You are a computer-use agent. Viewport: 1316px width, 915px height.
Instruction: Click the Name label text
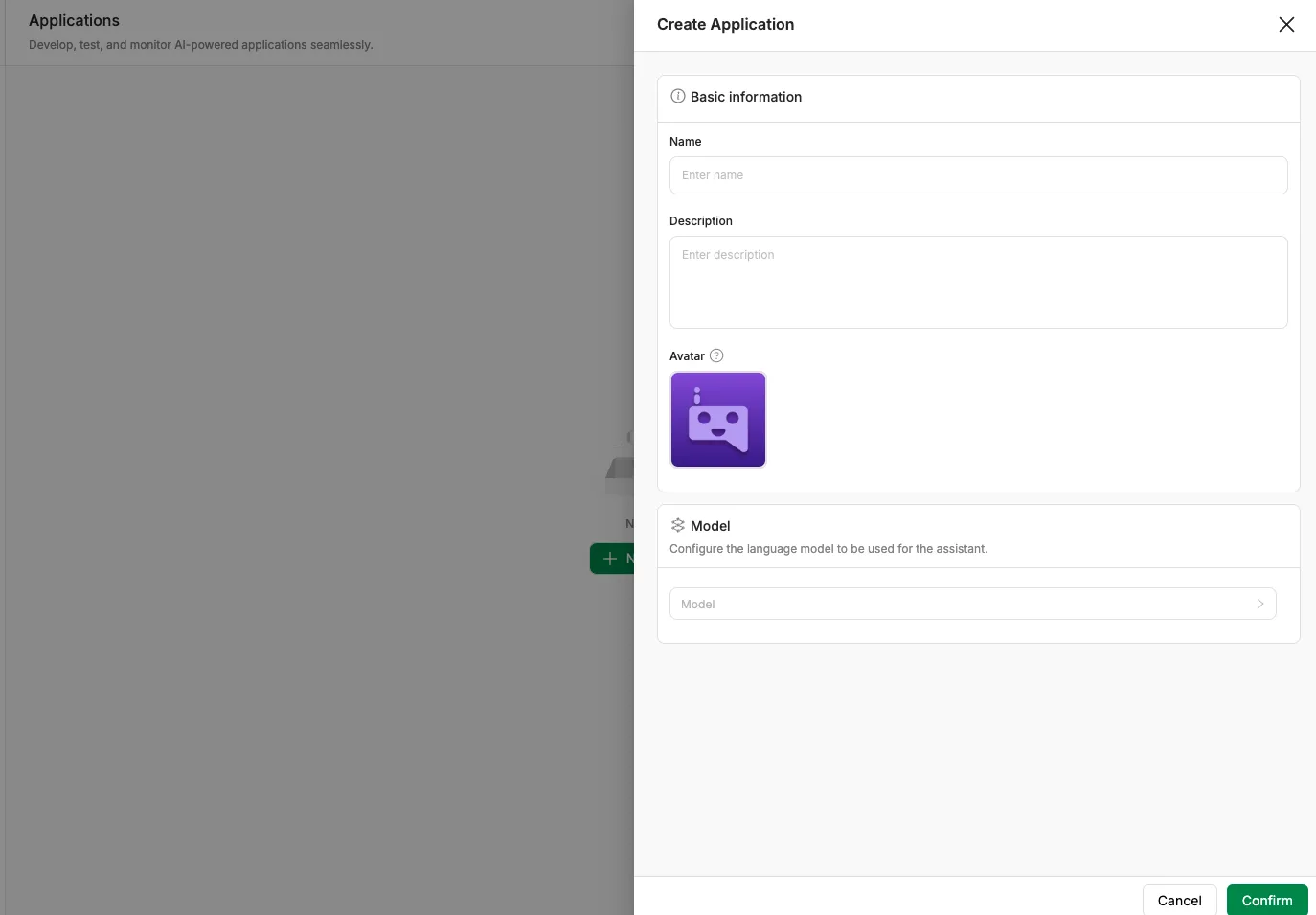685,142
